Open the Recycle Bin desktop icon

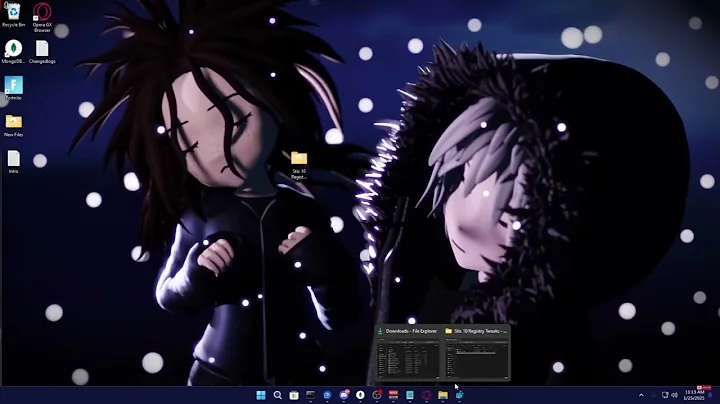click(13, 15)
